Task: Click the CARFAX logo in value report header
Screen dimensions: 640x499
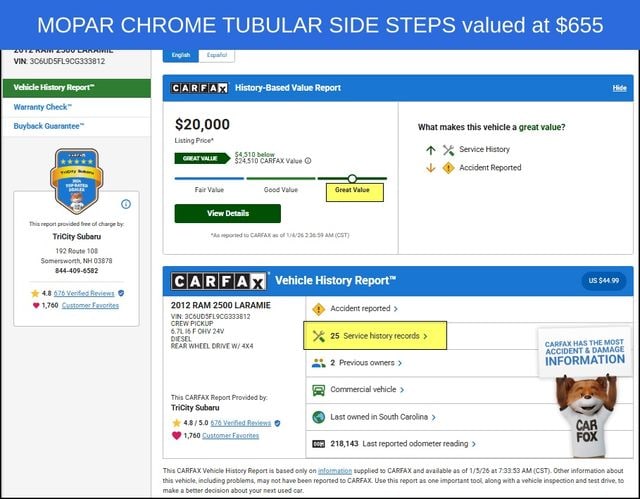Action: point(200,88)
